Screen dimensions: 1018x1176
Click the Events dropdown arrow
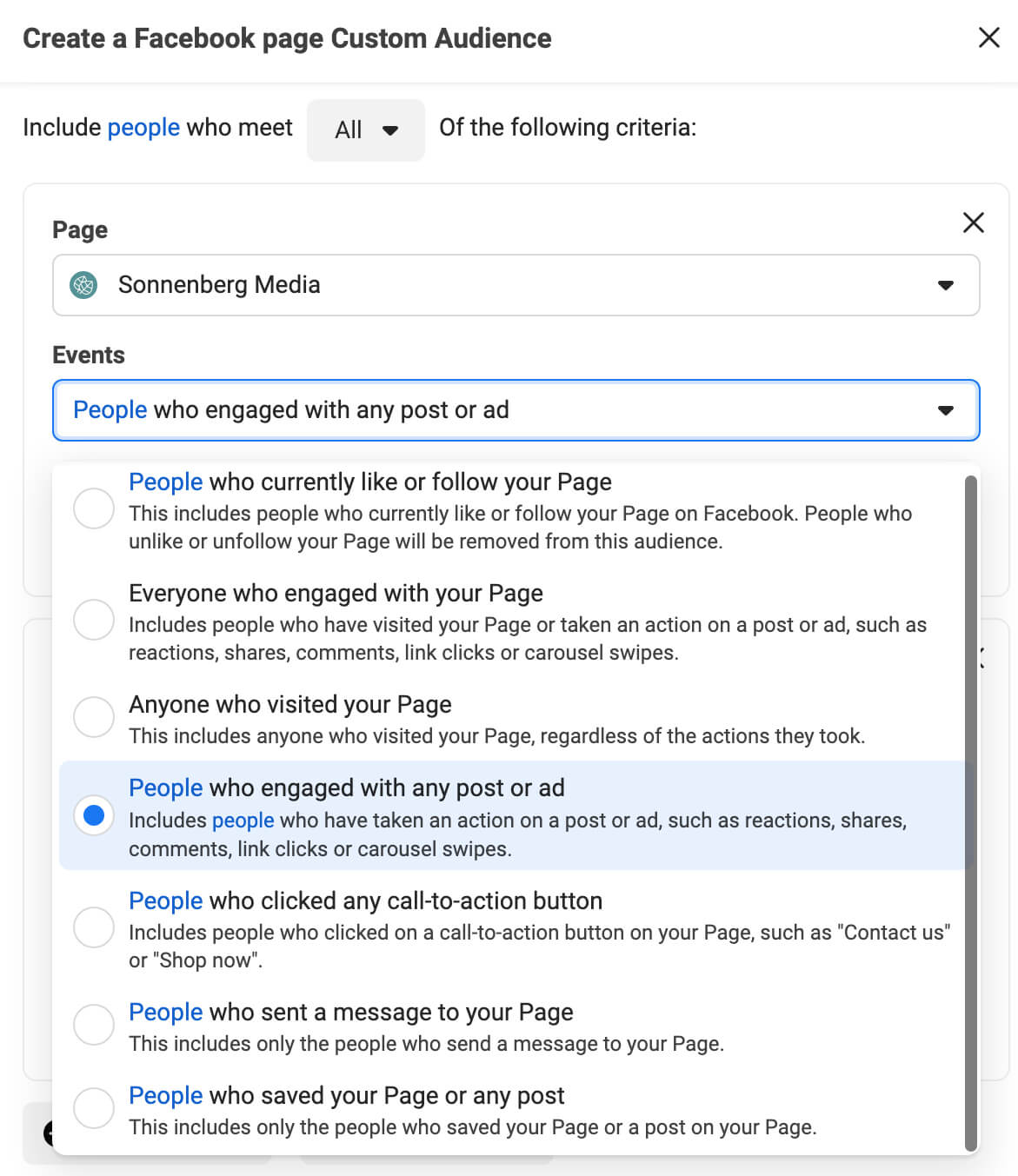click(x=947, y=410)
